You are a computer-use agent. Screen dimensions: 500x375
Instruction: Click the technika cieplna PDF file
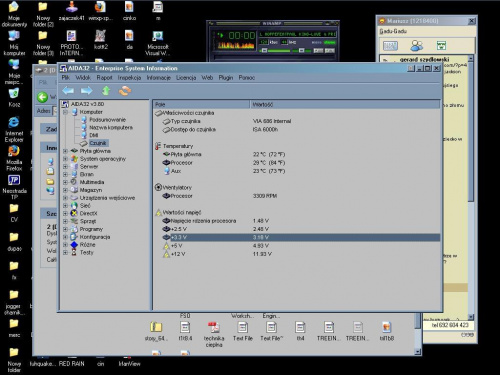point(214,335)
